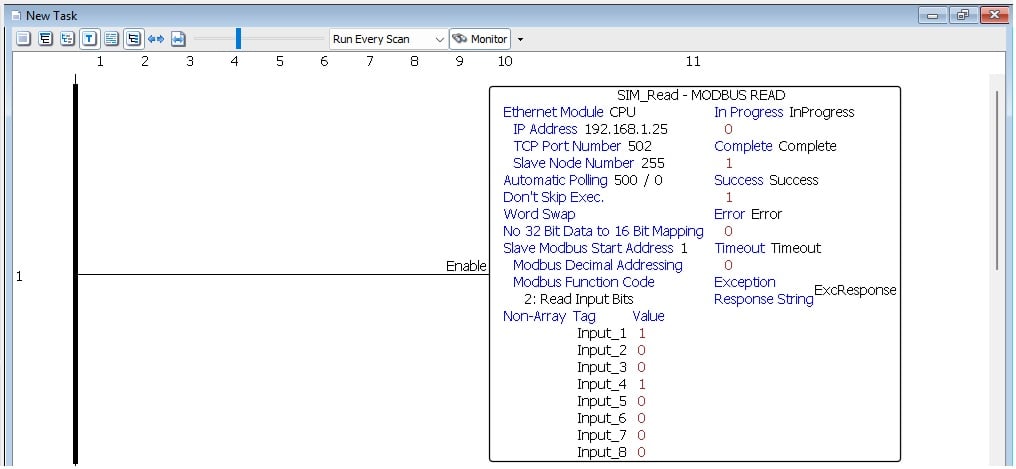1016x469 pixels.
Task: Click the Timeout tag name
Action: [x=796, y=248]
